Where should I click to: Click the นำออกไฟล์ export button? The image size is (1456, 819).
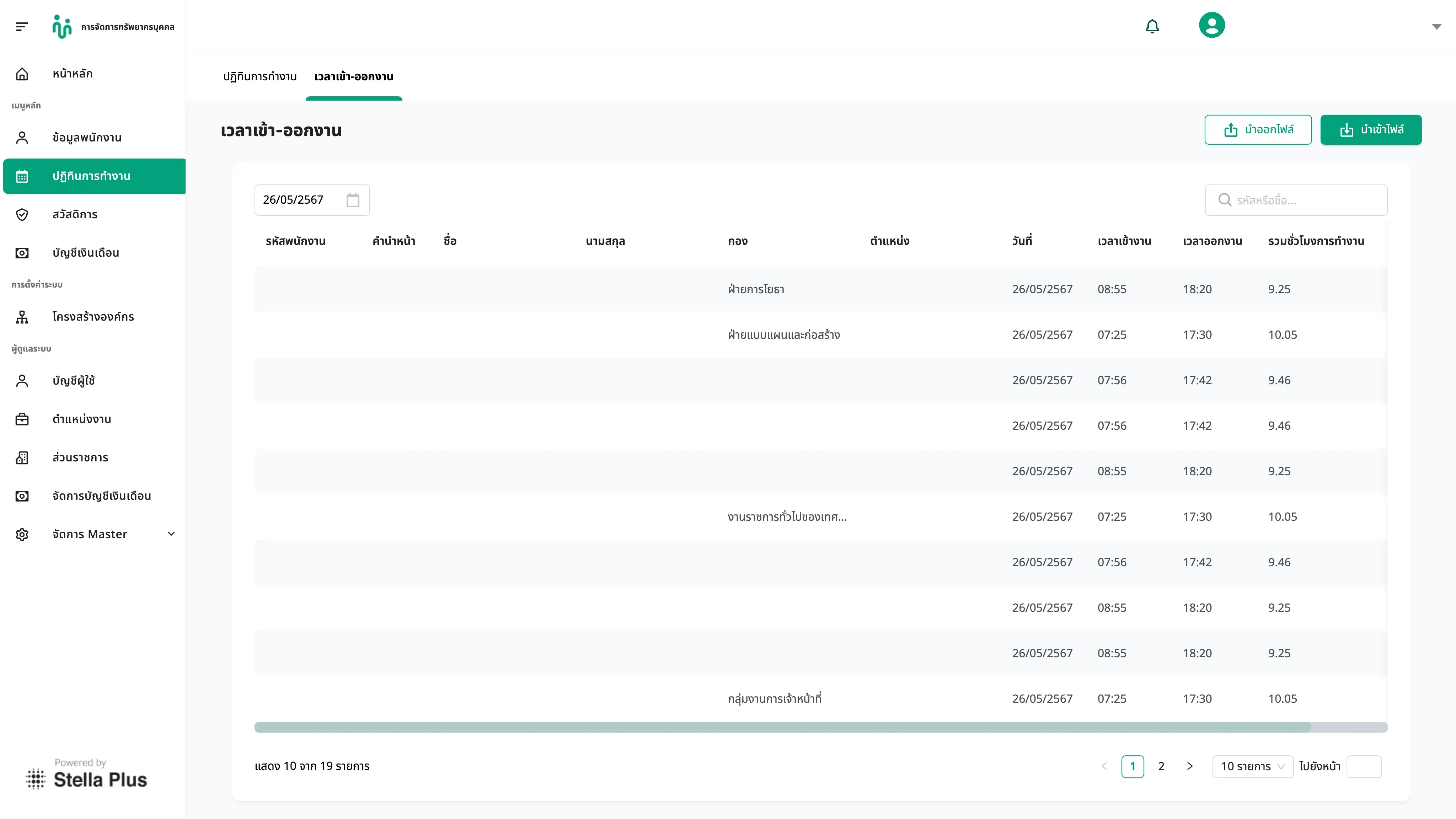tap(1258, 130)
